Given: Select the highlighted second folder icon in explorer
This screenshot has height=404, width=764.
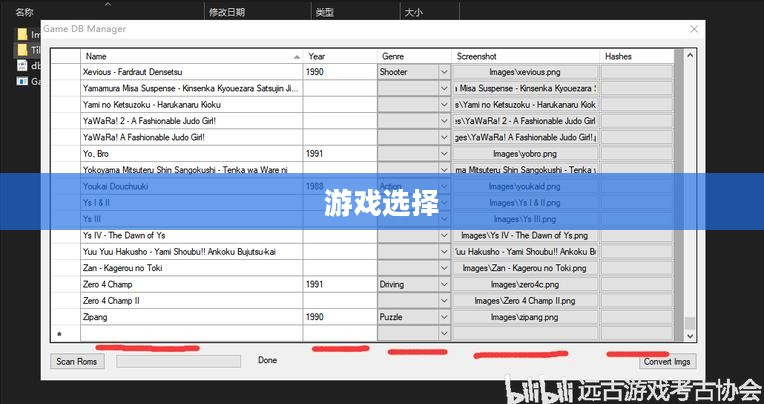Looking at the screenshot, I should [22, 50].
